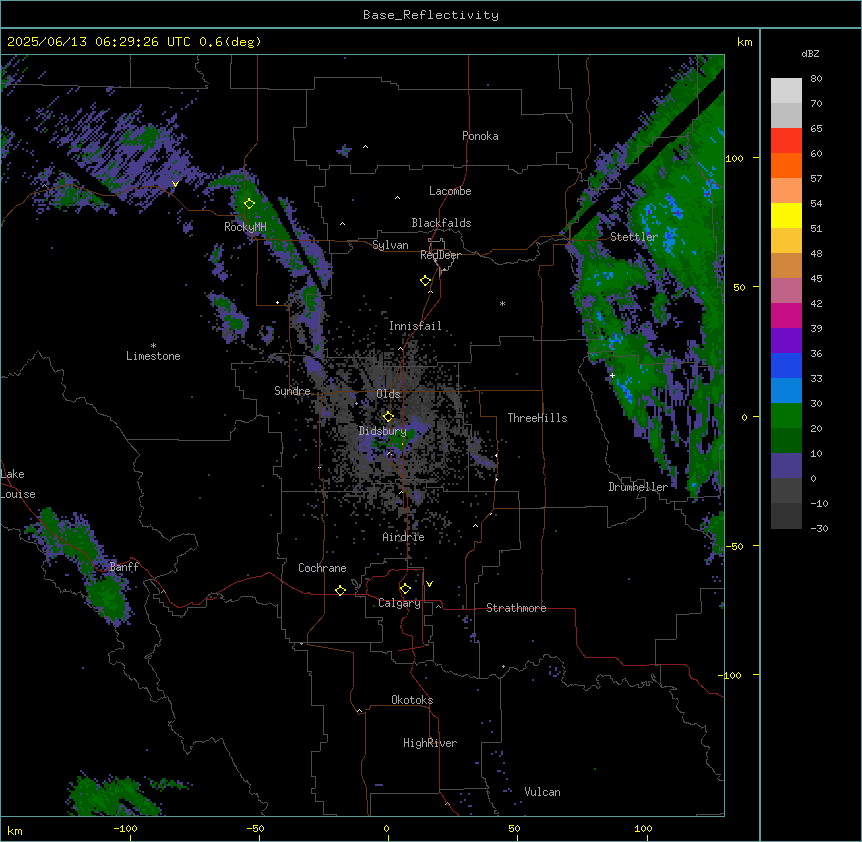The width and height of the screenshot is (862, 842).
Task: Click the km unit label at bottom left
Action: point(15,831)
